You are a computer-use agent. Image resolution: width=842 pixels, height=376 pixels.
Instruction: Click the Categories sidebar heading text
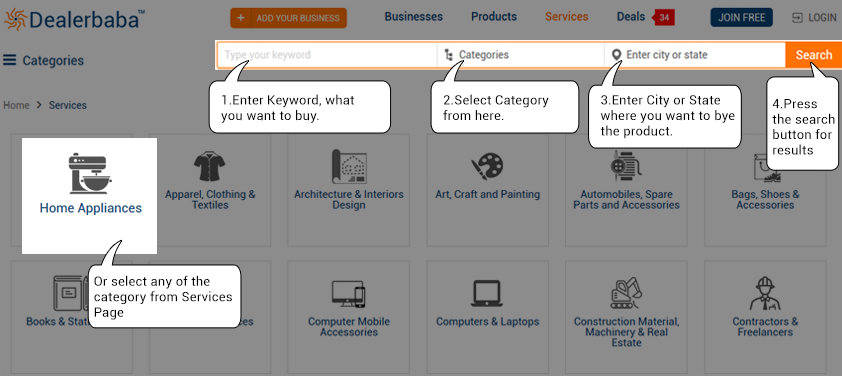53,61
